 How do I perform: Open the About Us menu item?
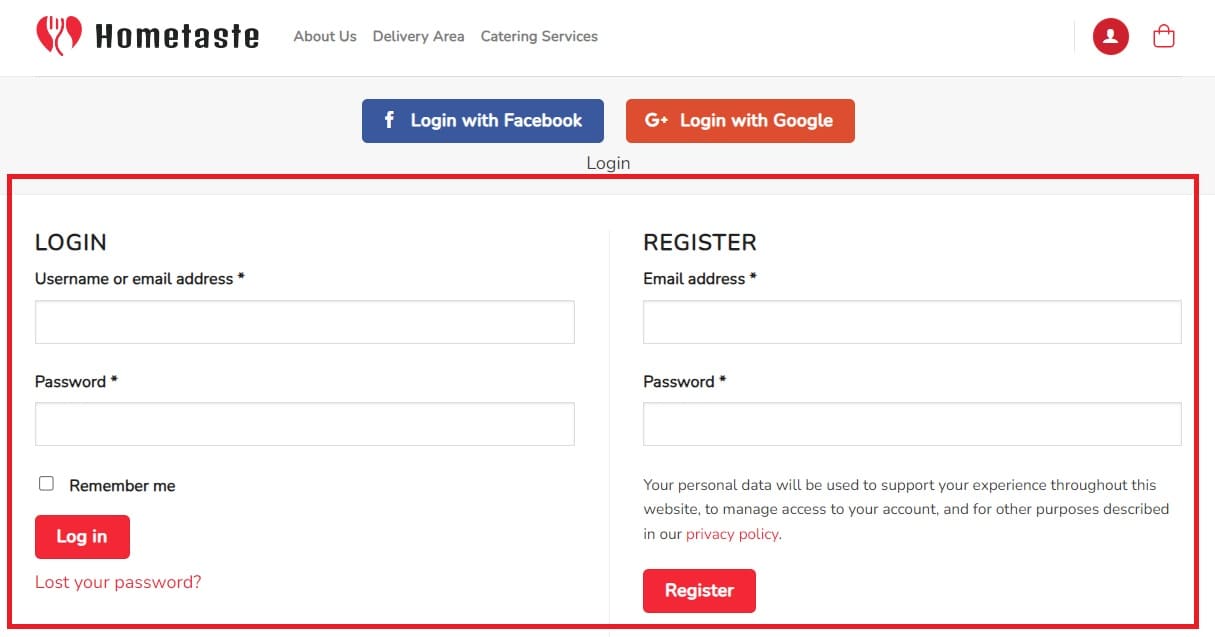[325, 36]
